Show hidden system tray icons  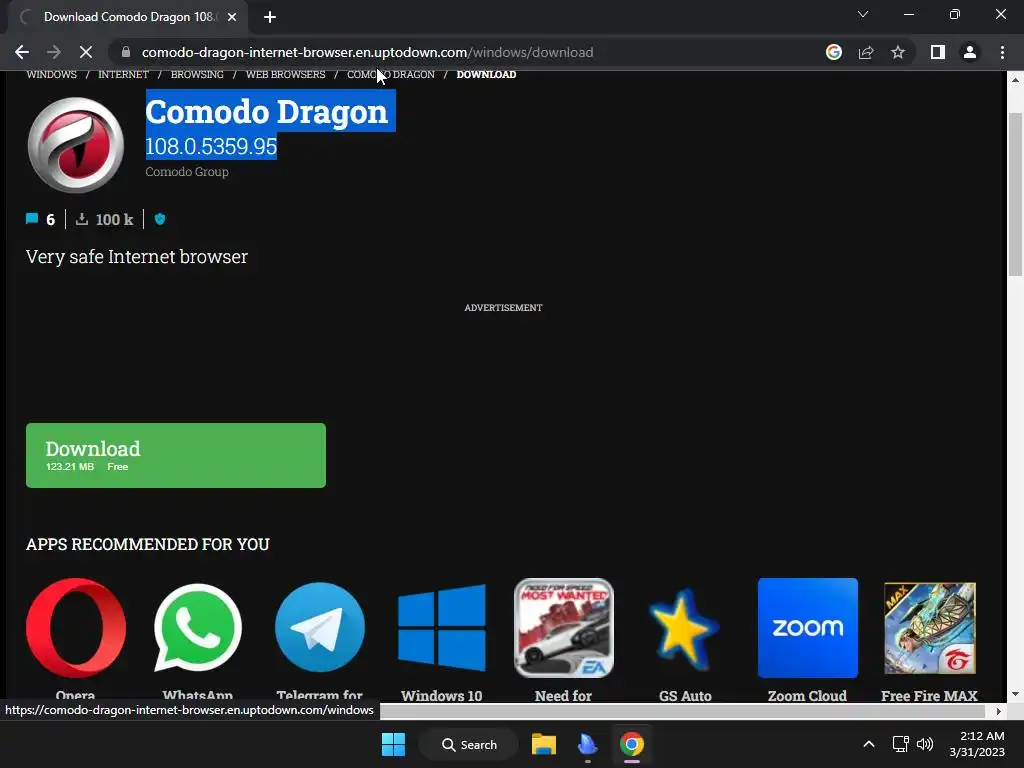click(869, 744)
